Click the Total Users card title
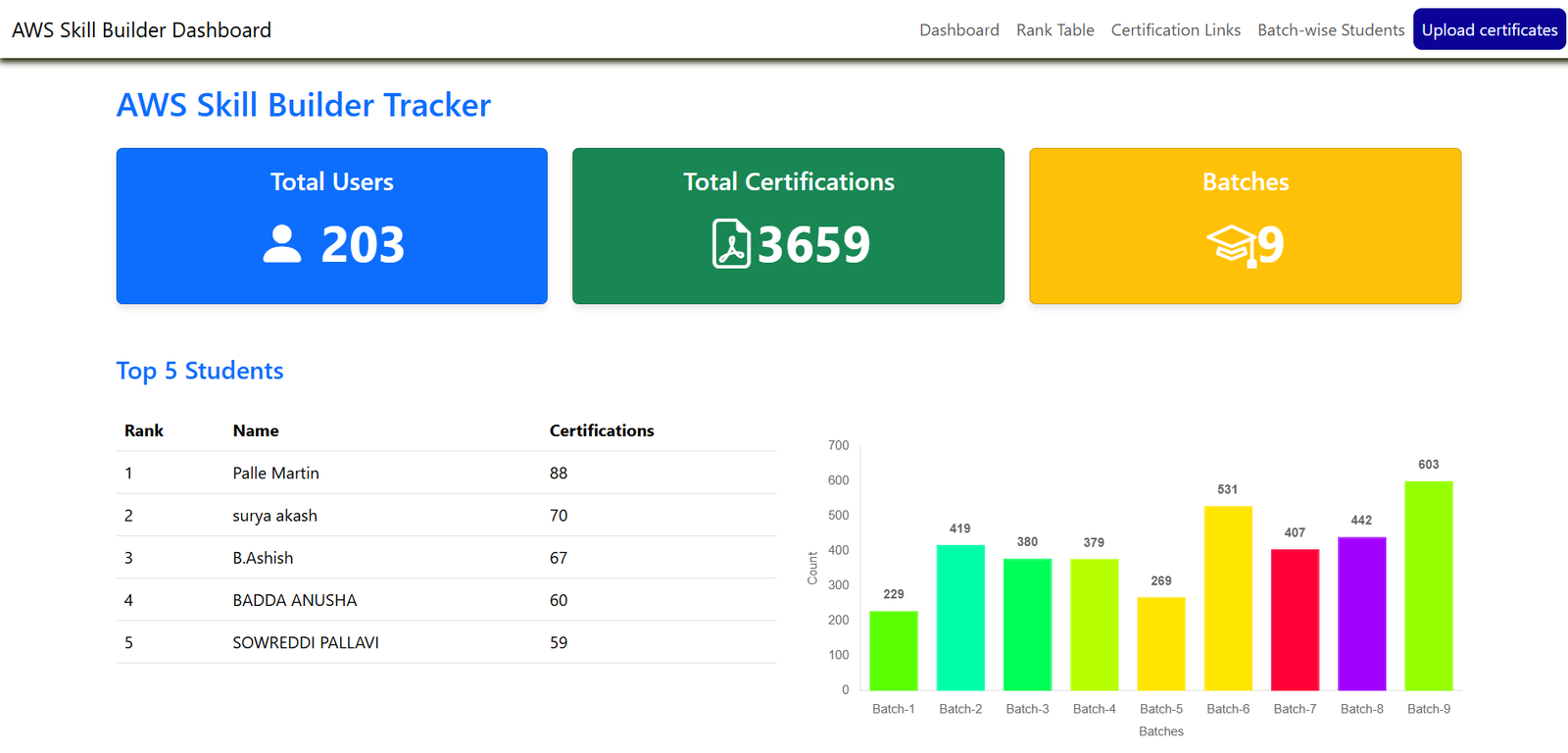 point(332,181)
